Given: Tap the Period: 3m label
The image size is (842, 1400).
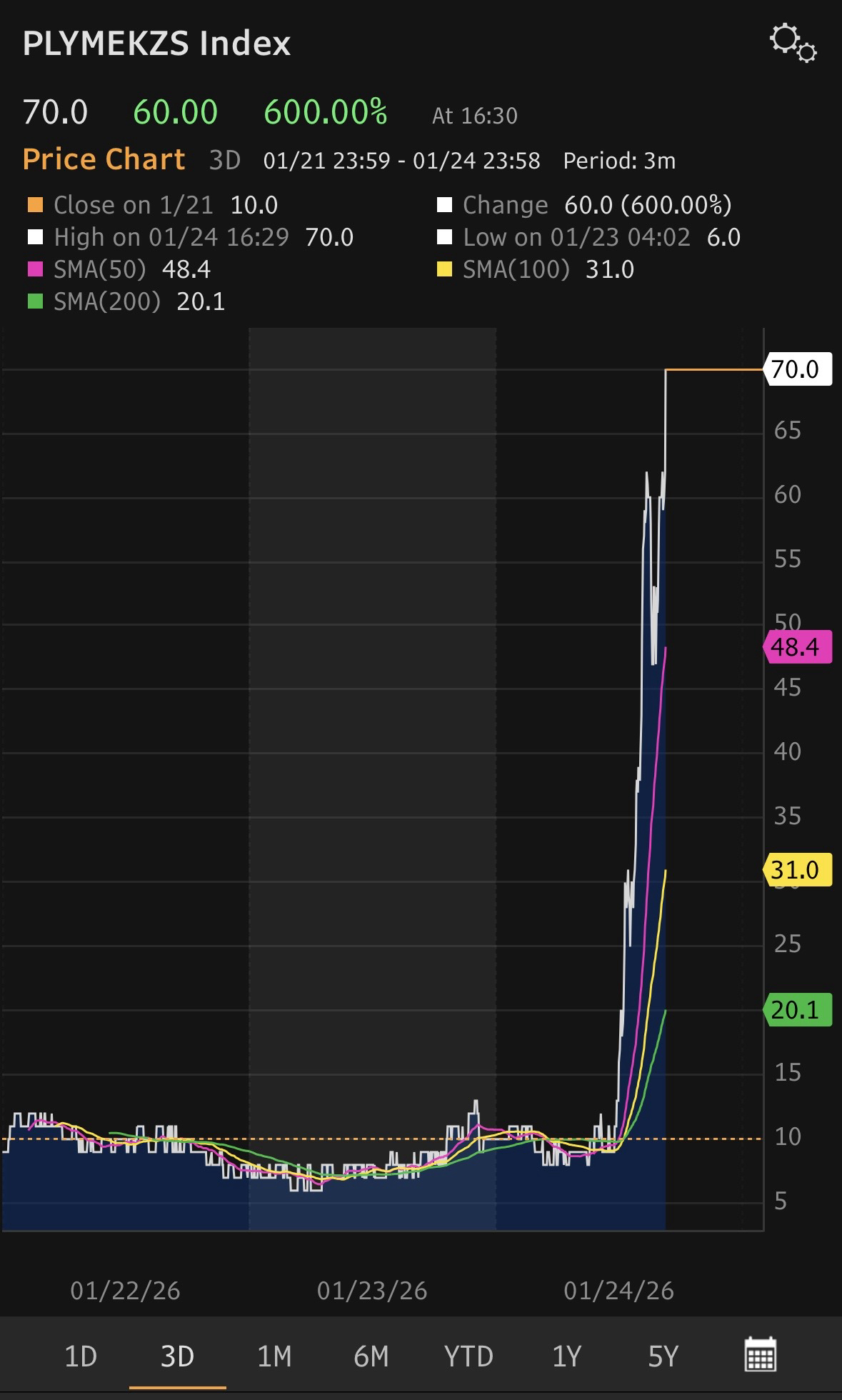Looking at the screenshot, I should click(x=619, y=161).
